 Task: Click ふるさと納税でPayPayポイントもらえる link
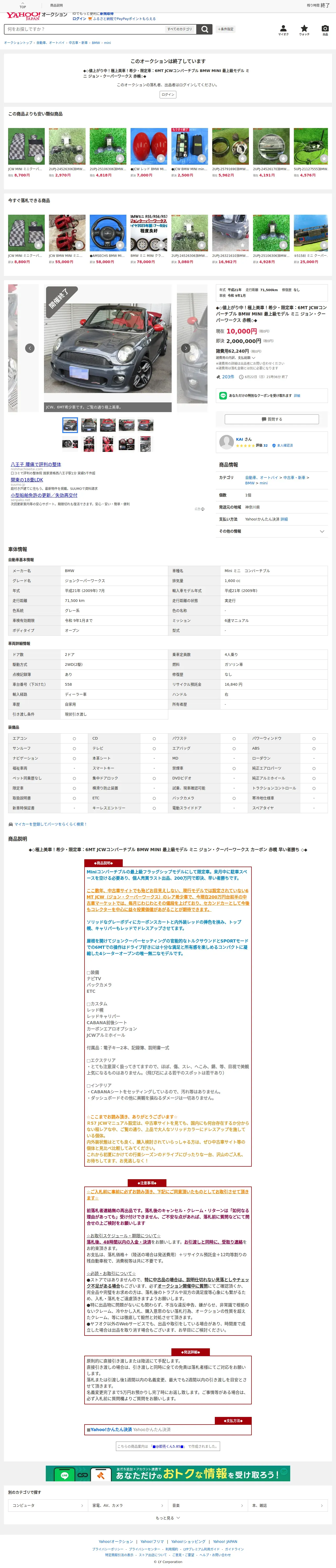[x=124, y=19]
